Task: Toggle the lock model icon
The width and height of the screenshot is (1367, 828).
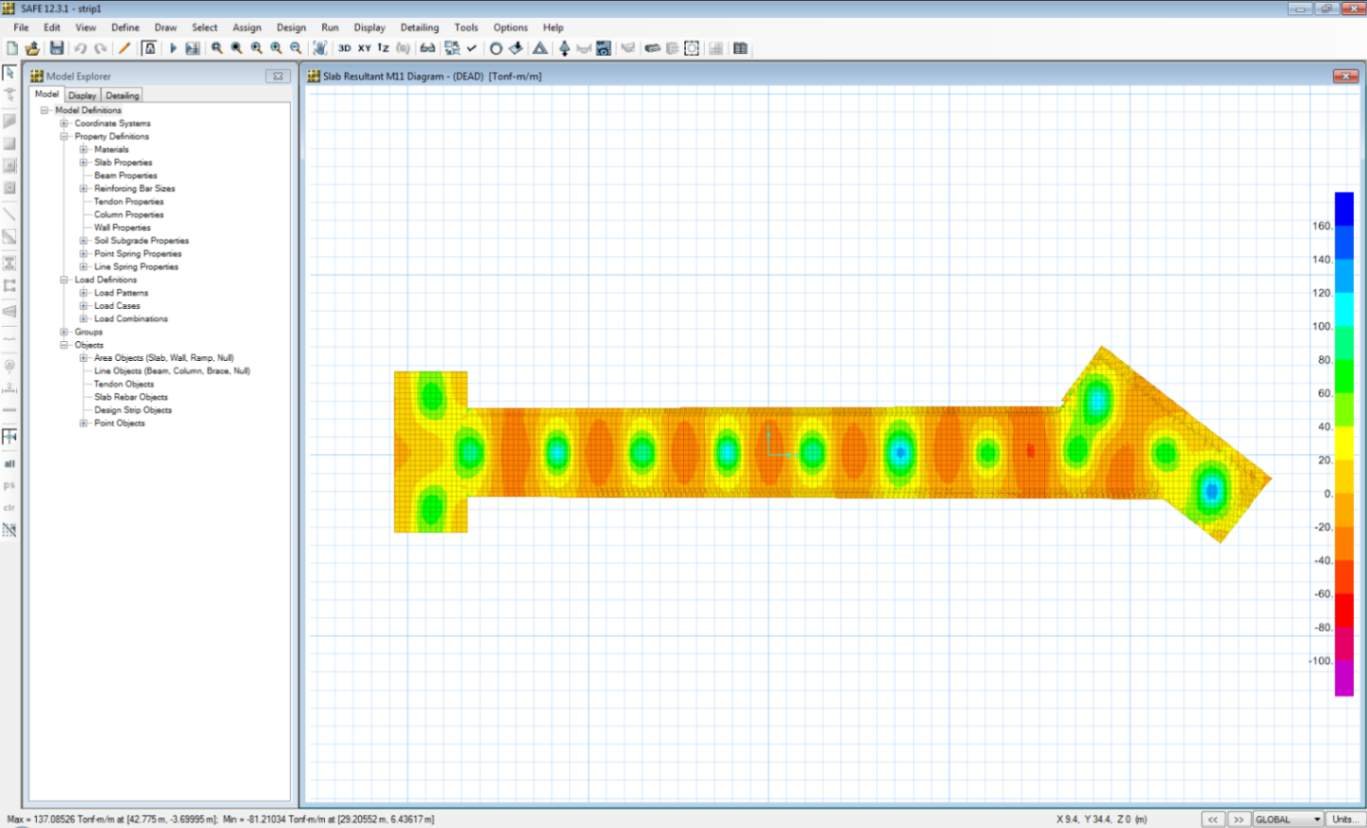Action: pos(148,48)
